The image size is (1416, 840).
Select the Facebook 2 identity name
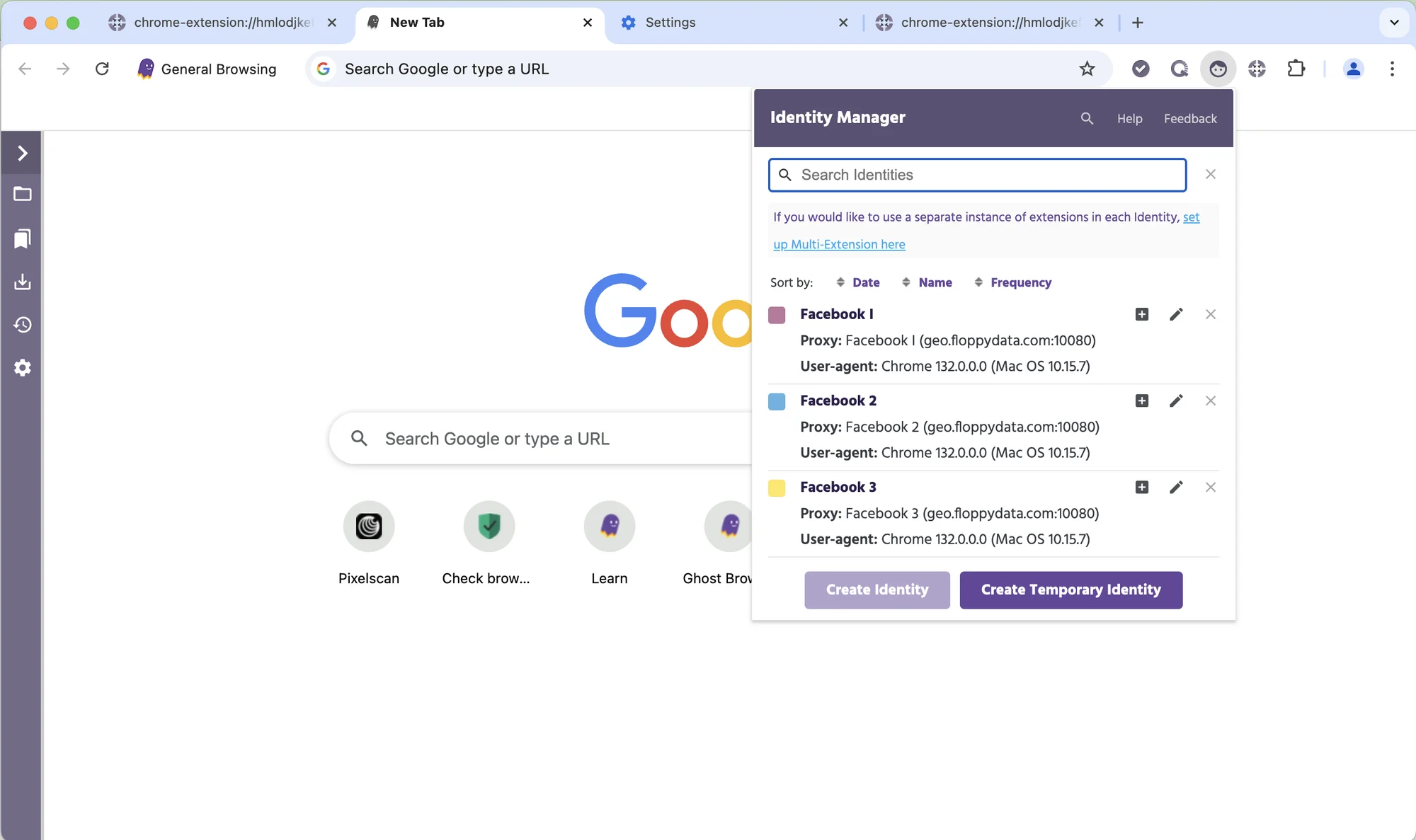click(838, 401)
